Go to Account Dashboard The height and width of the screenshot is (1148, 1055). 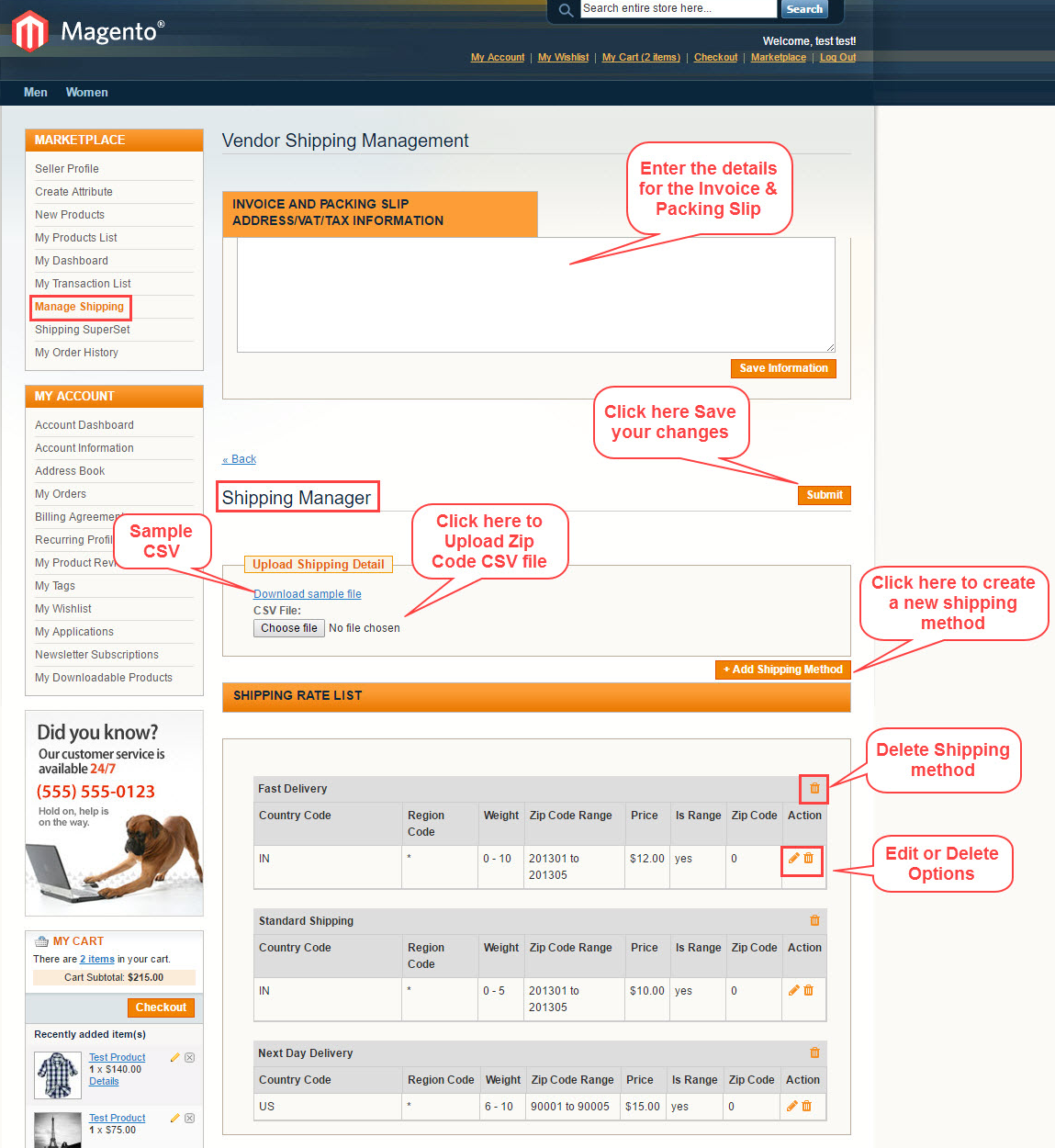[x=84, y=425]
